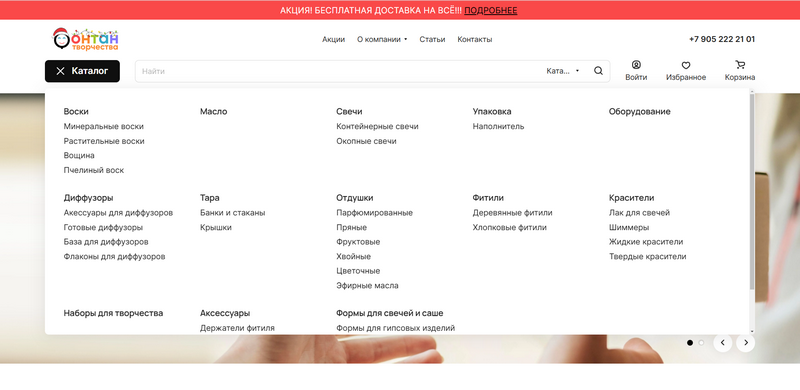Open the Контакты menu item
Viewport: 800px width, 390px height.
click(474, 39)
